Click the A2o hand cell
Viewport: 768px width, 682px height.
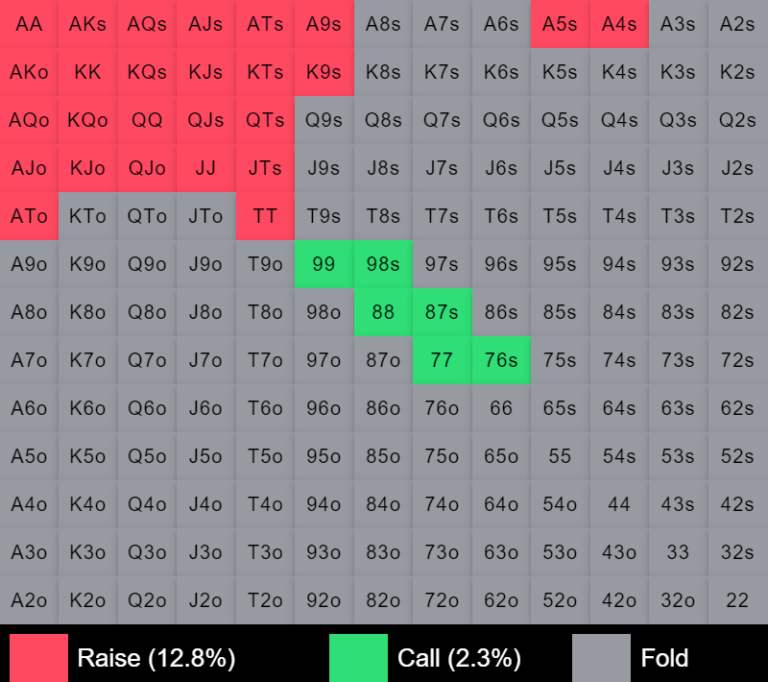click(29, 600)
